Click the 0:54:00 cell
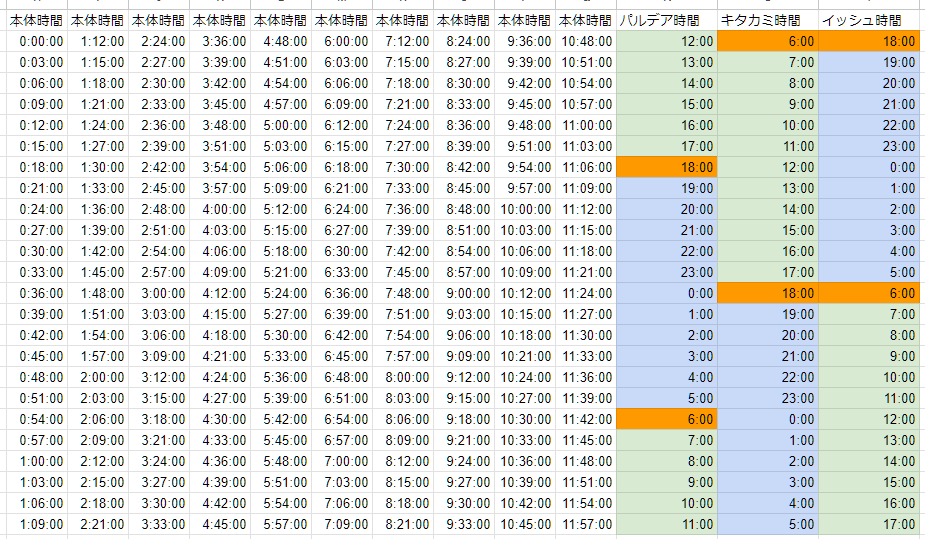 click(x=37, y=419)
